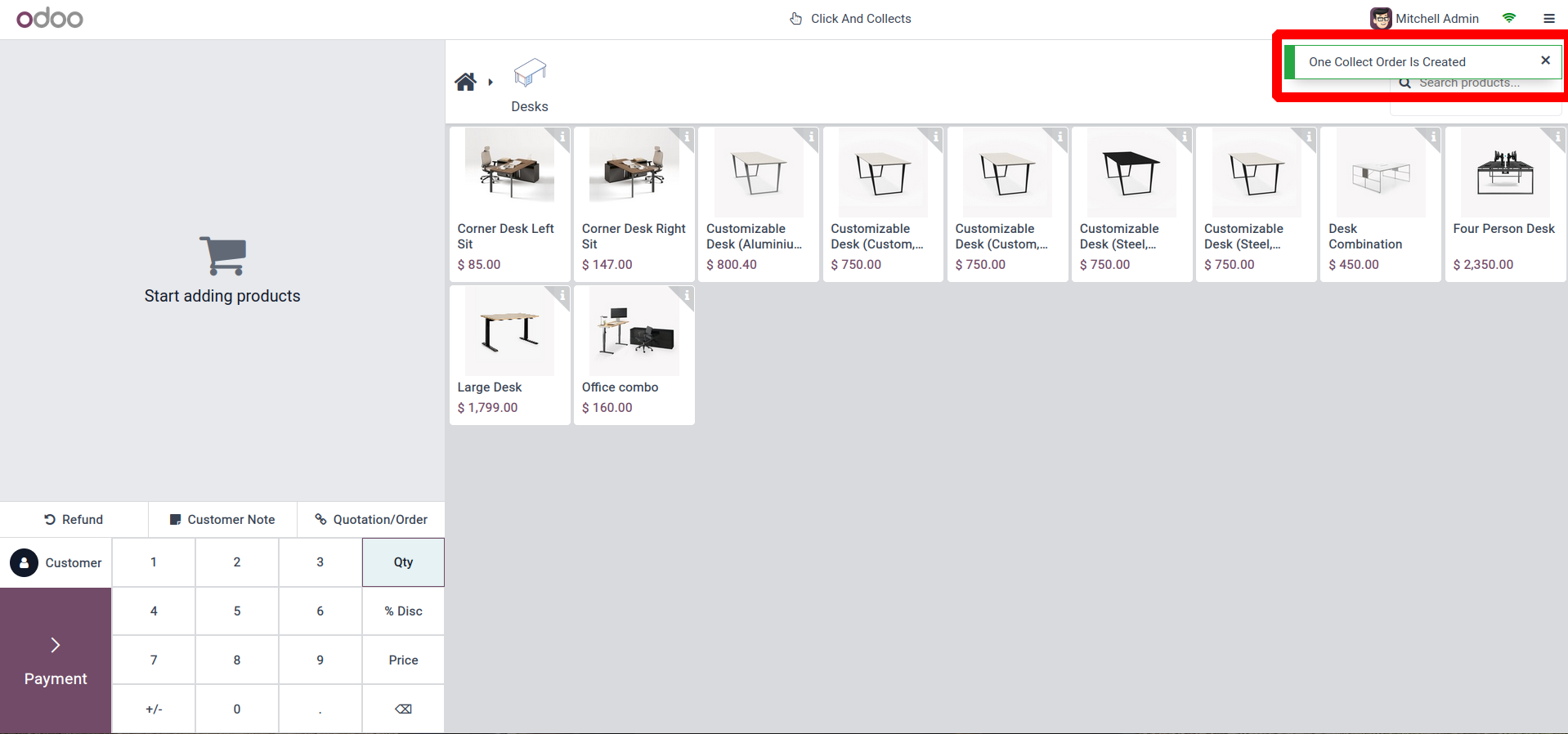Switch numpad to % Disc mode
The width and height of the screenshot is (1568, 734).
[x=403, y=611]
